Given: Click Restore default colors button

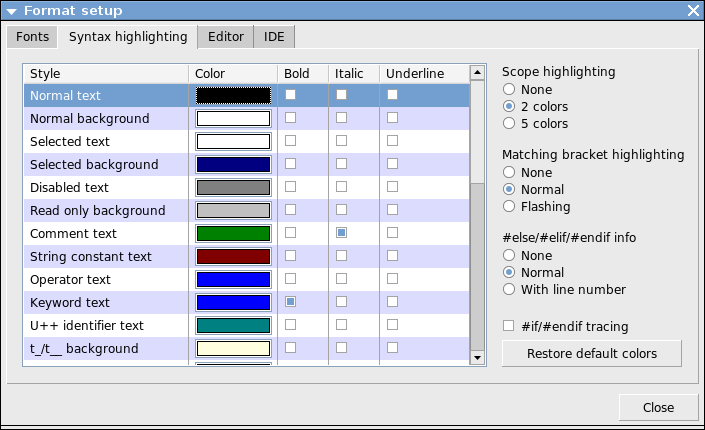Looking at the screenshot, I should point(592,354).
